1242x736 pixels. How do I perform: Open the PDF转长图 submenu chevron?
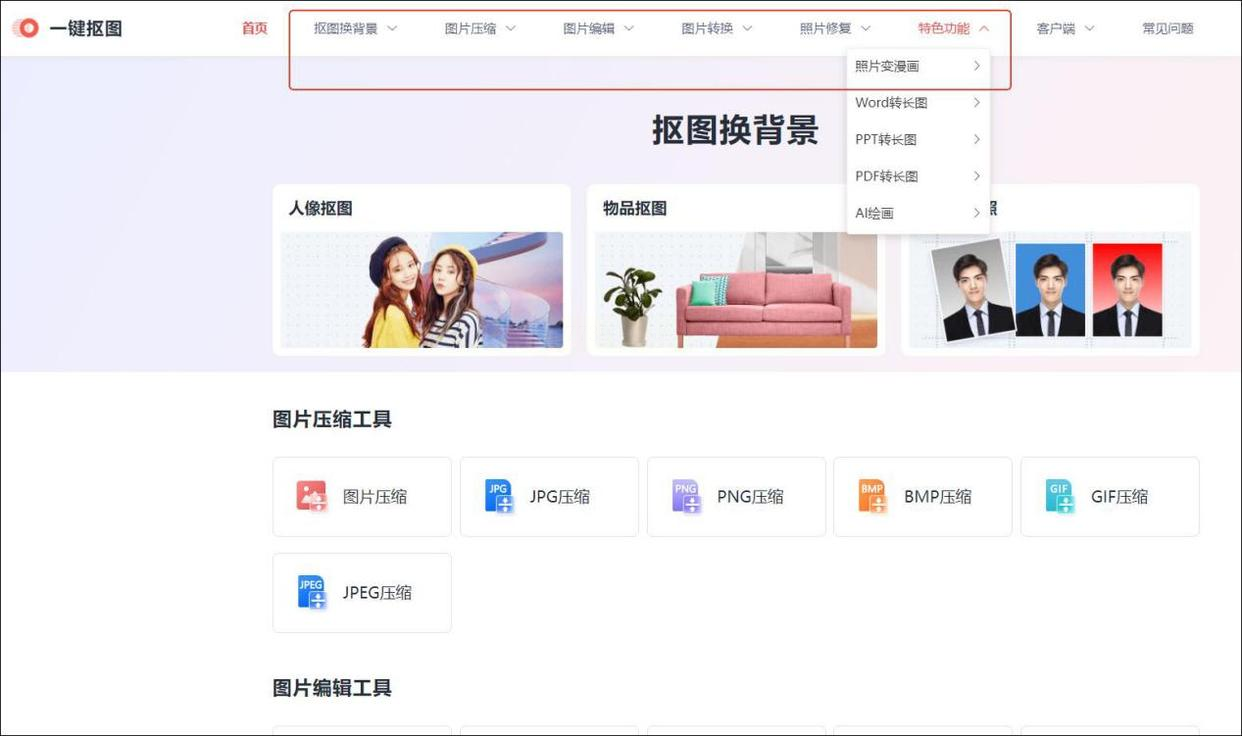977,176
